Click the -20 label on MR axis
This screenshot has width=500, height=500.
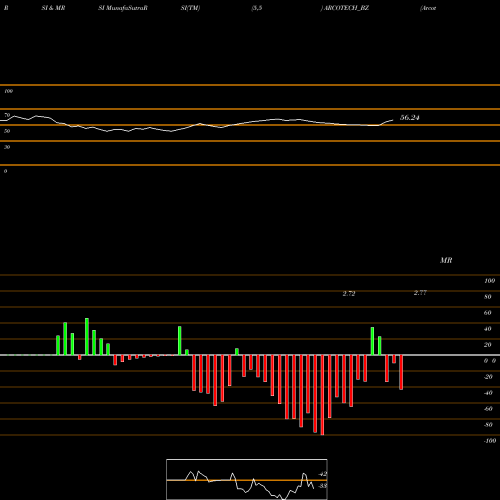click(488, 377)
